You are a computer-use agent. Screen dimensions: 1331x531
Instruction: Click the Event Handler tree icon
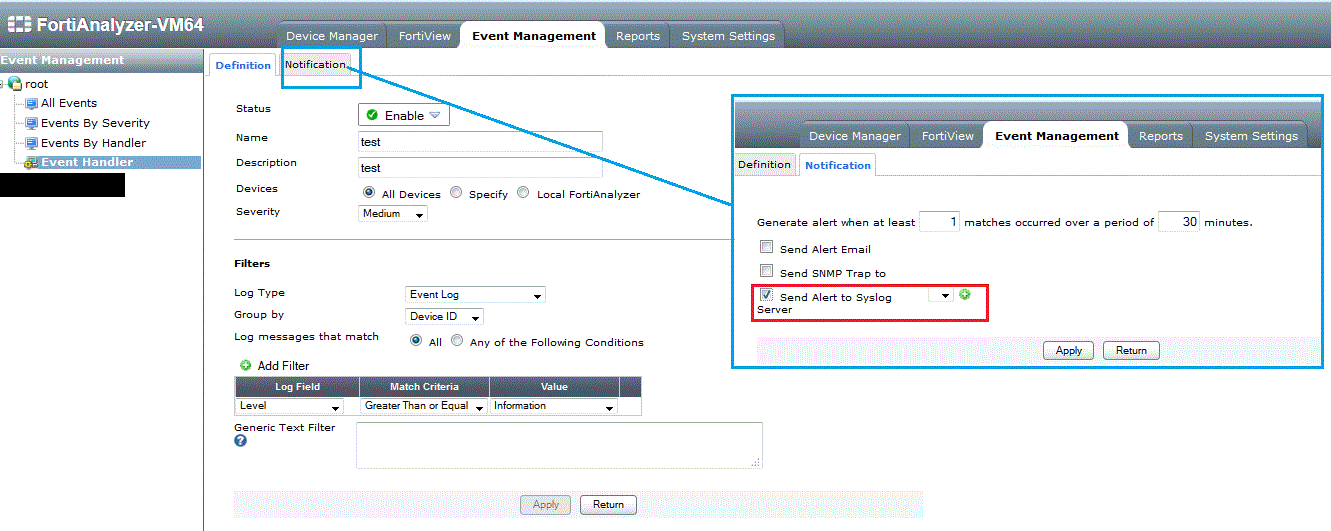pos(31,162)
